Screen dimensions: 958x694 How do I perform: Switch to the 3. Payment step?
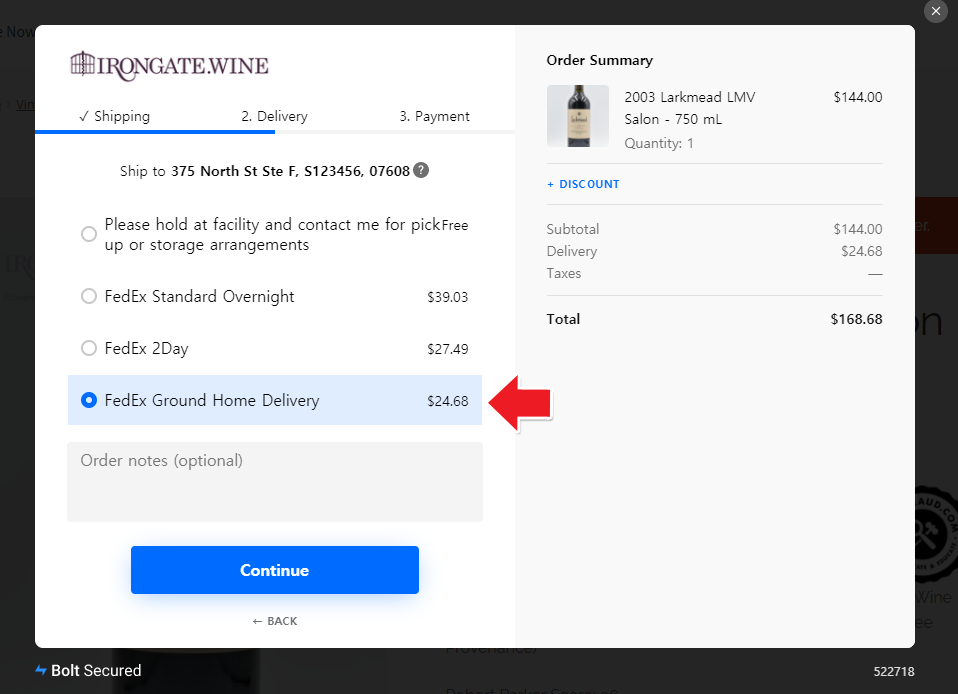coord(434,116)
